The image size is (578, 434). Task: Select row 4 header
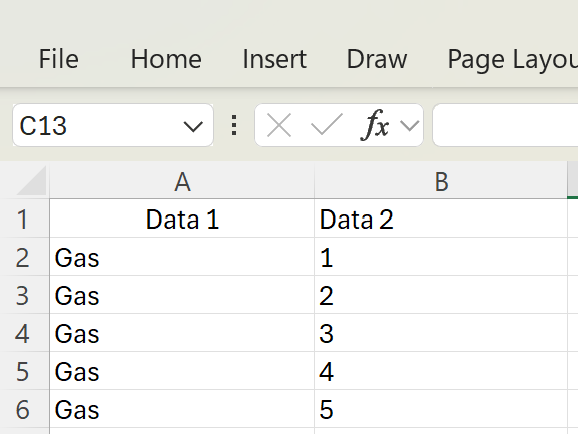pyautogui.click(x=23, y=334)
